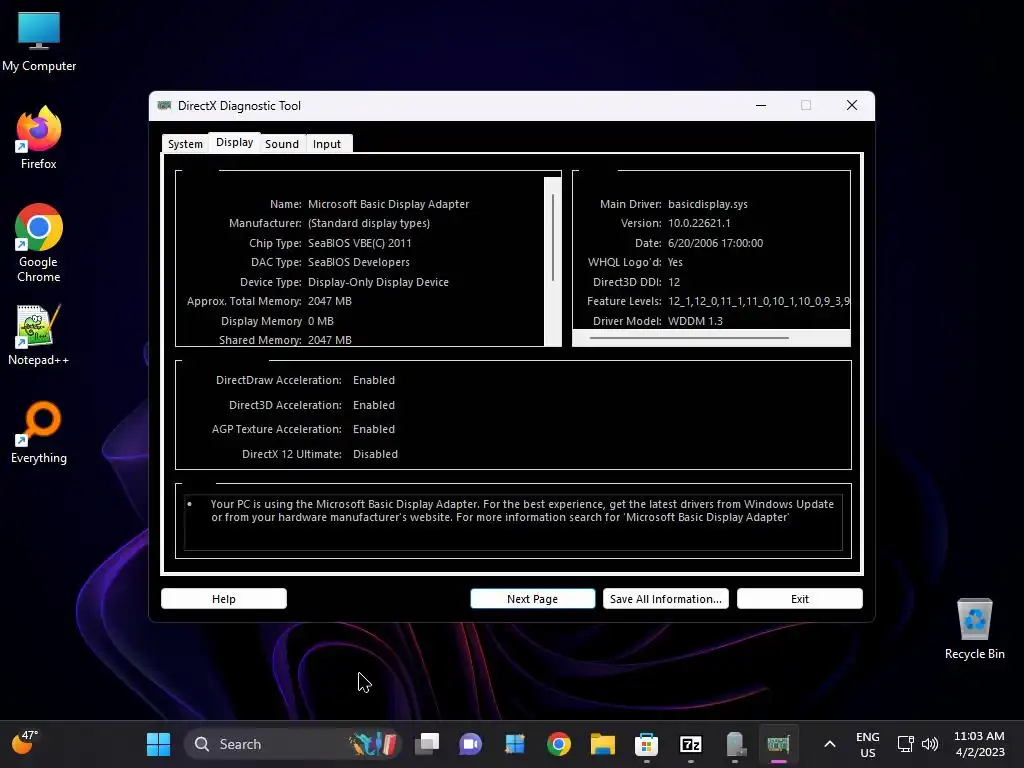Open the ENG US language switcher
1024x768 pixels.
[867, 744]
